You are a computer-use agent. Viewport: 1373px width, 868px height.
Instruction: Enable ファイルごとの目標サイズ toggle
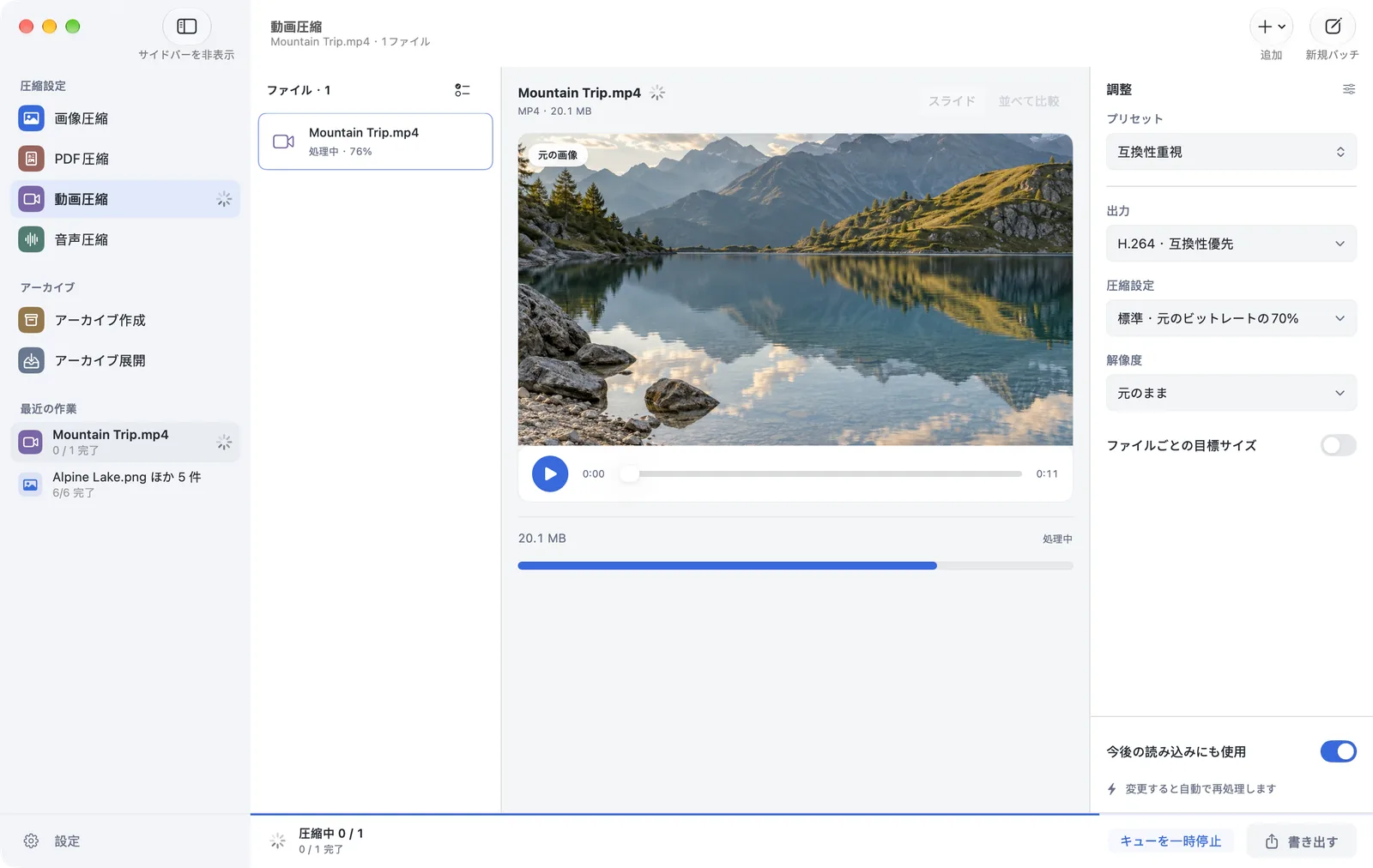point(1338,445)
